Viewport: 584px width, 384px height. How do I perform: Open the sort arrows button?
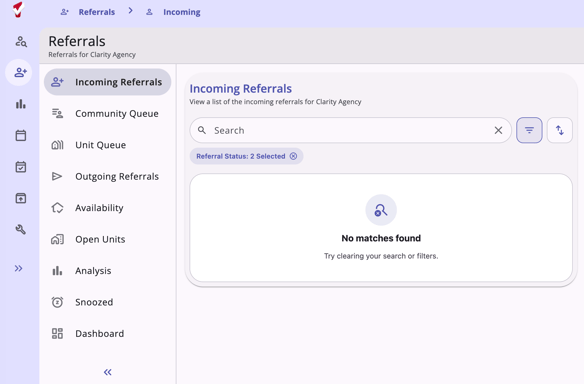tap(559, 130)
